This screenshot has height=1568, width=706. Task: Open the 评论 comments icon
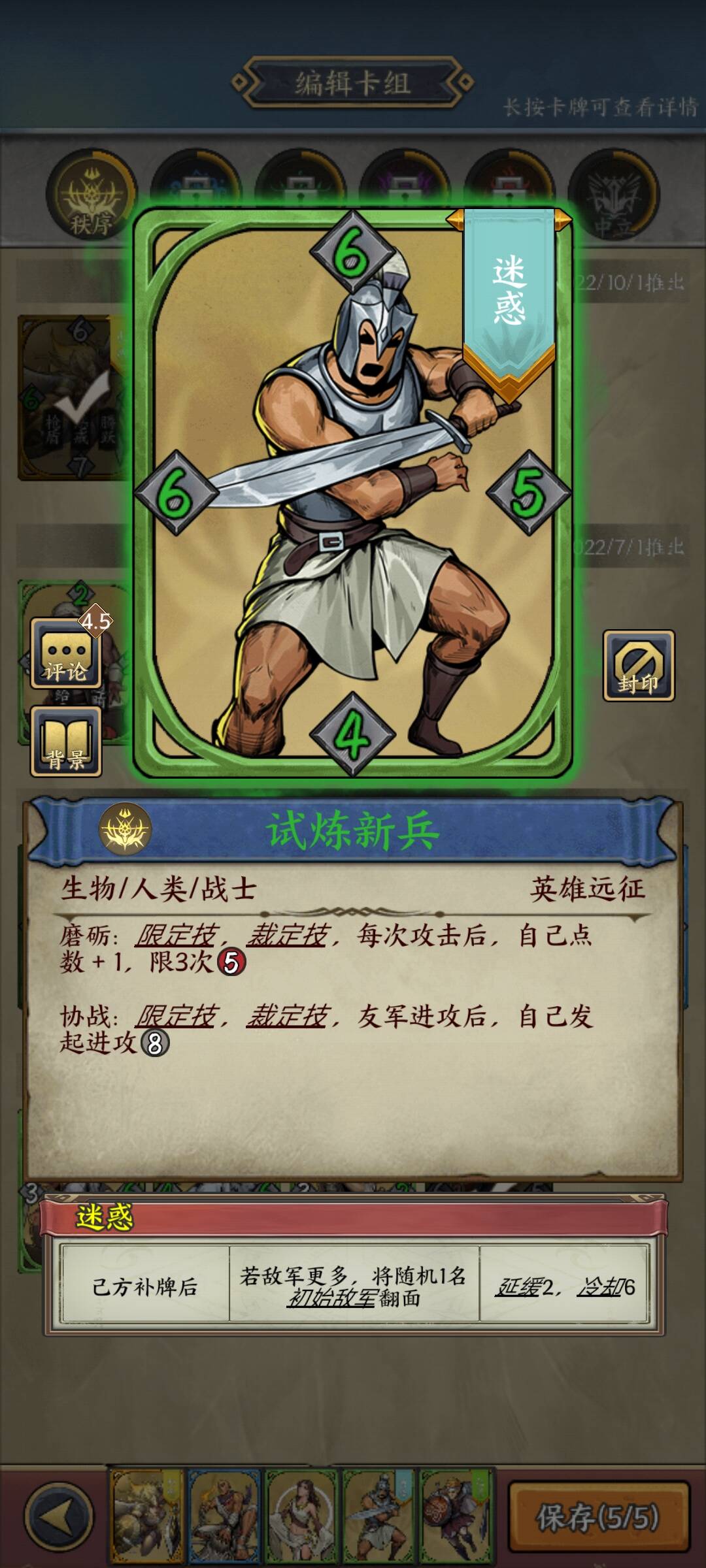[66, 652]
